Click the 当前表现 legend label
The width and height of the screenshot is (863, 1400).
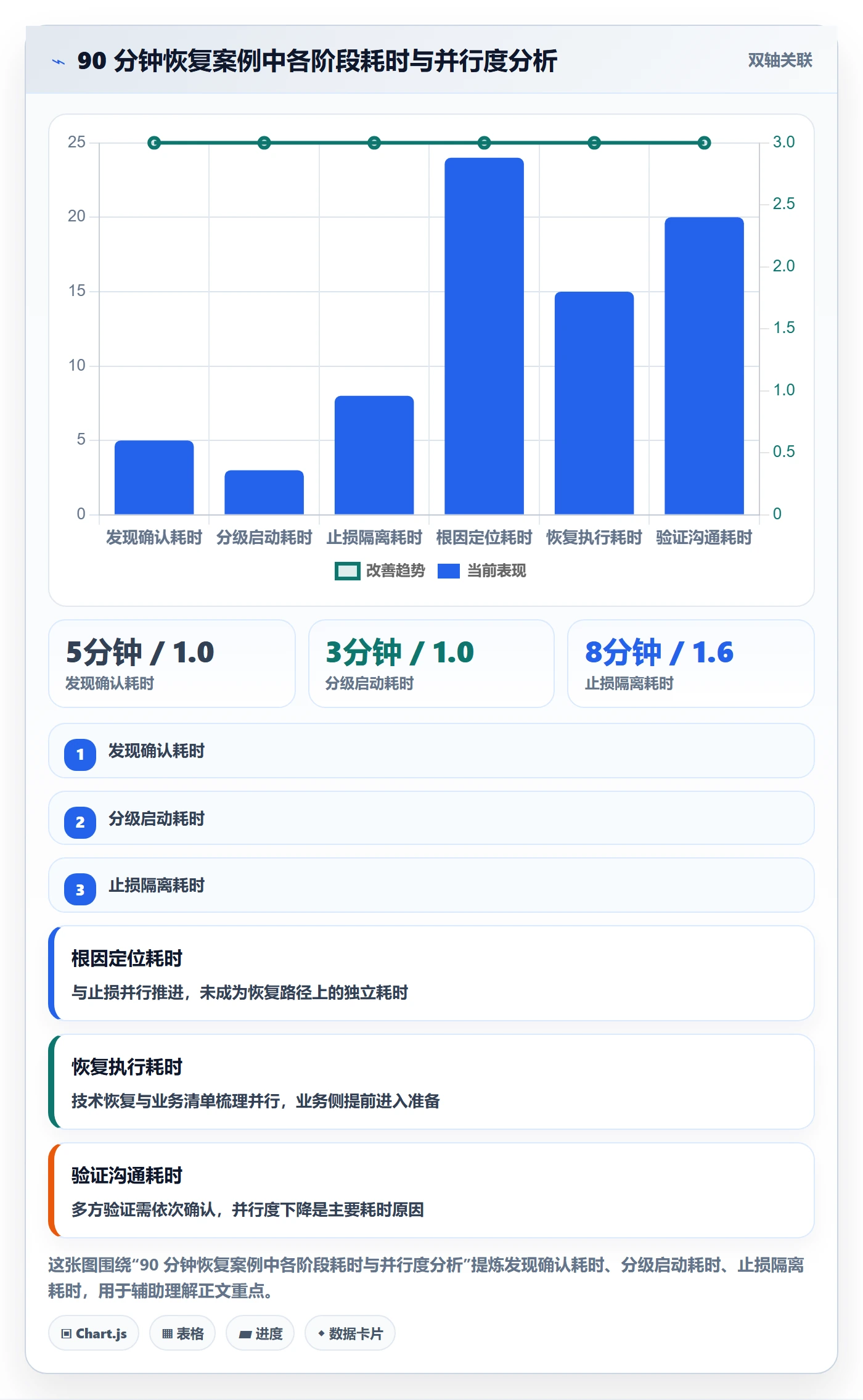tap(496, 571)
